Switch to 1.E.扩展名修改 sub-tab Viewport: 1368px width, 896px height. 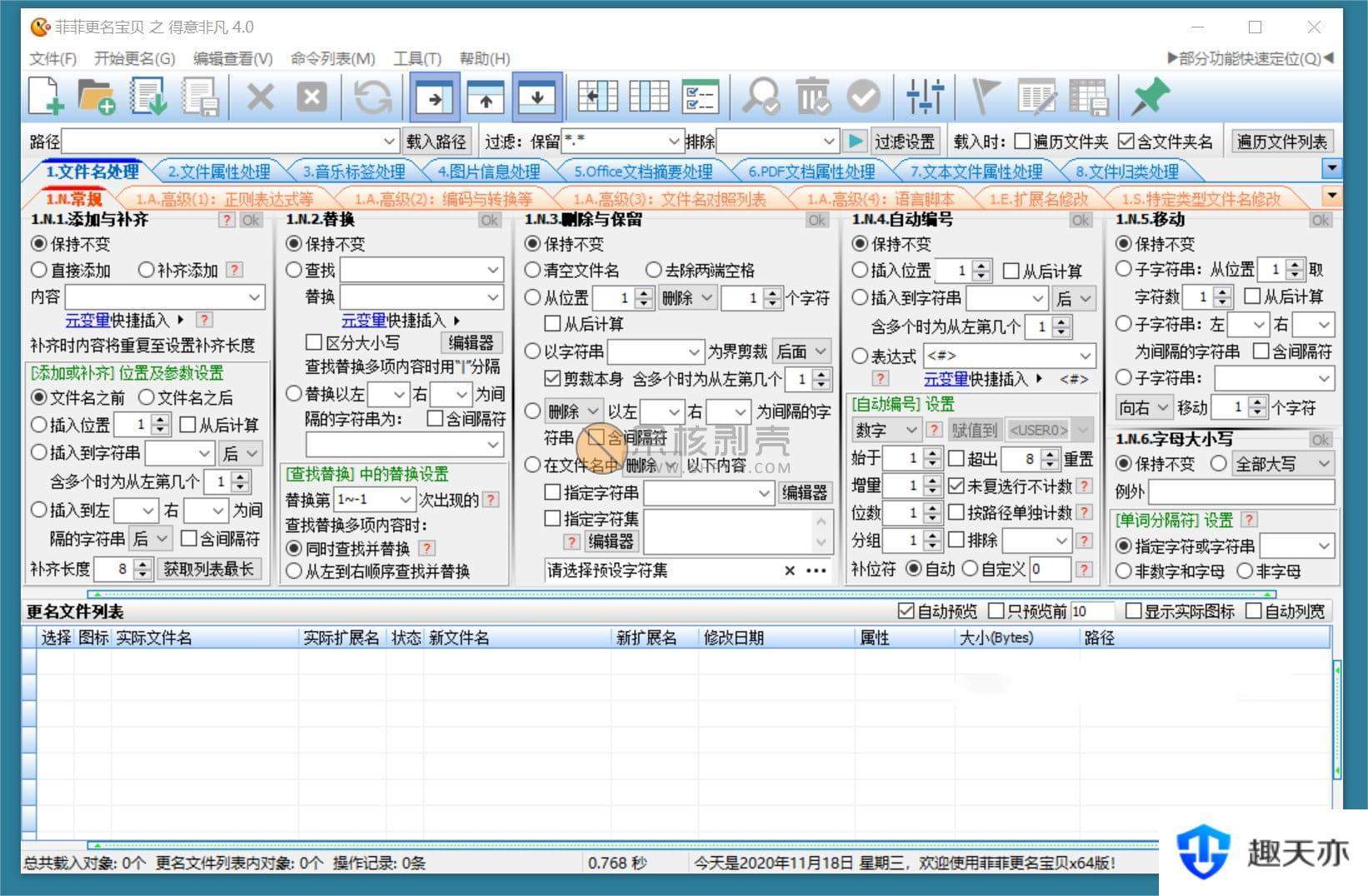tap(1038, 198)
